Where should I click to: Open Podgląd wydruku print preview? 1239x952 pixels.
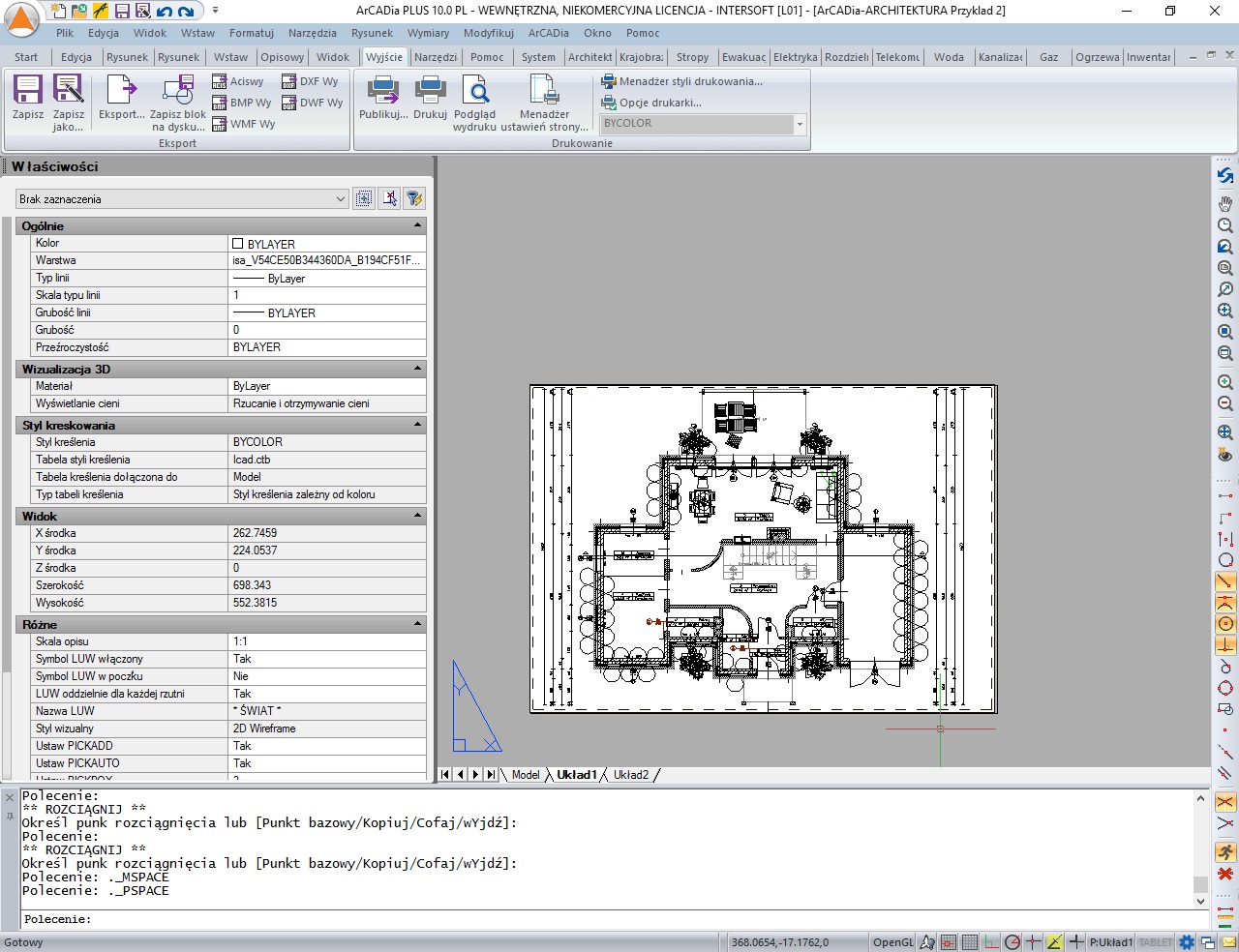coord(475,90)
